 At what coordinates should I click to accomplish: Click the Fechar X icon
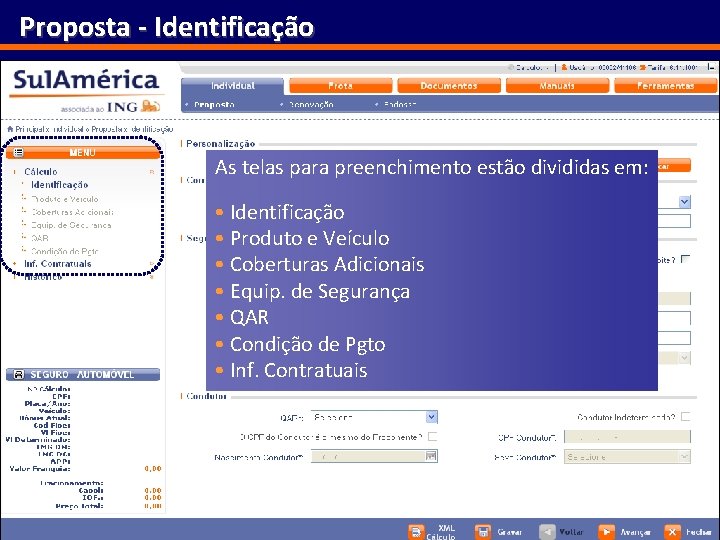673,532
